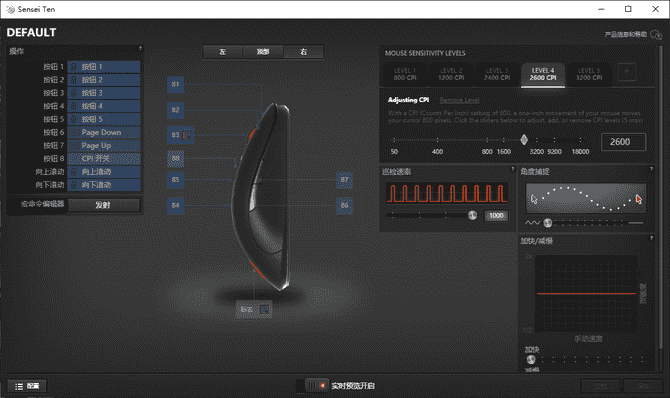670x398 pixels.
Task: Open help for the 加快/减慢 panel
Action: coord(651,238)
